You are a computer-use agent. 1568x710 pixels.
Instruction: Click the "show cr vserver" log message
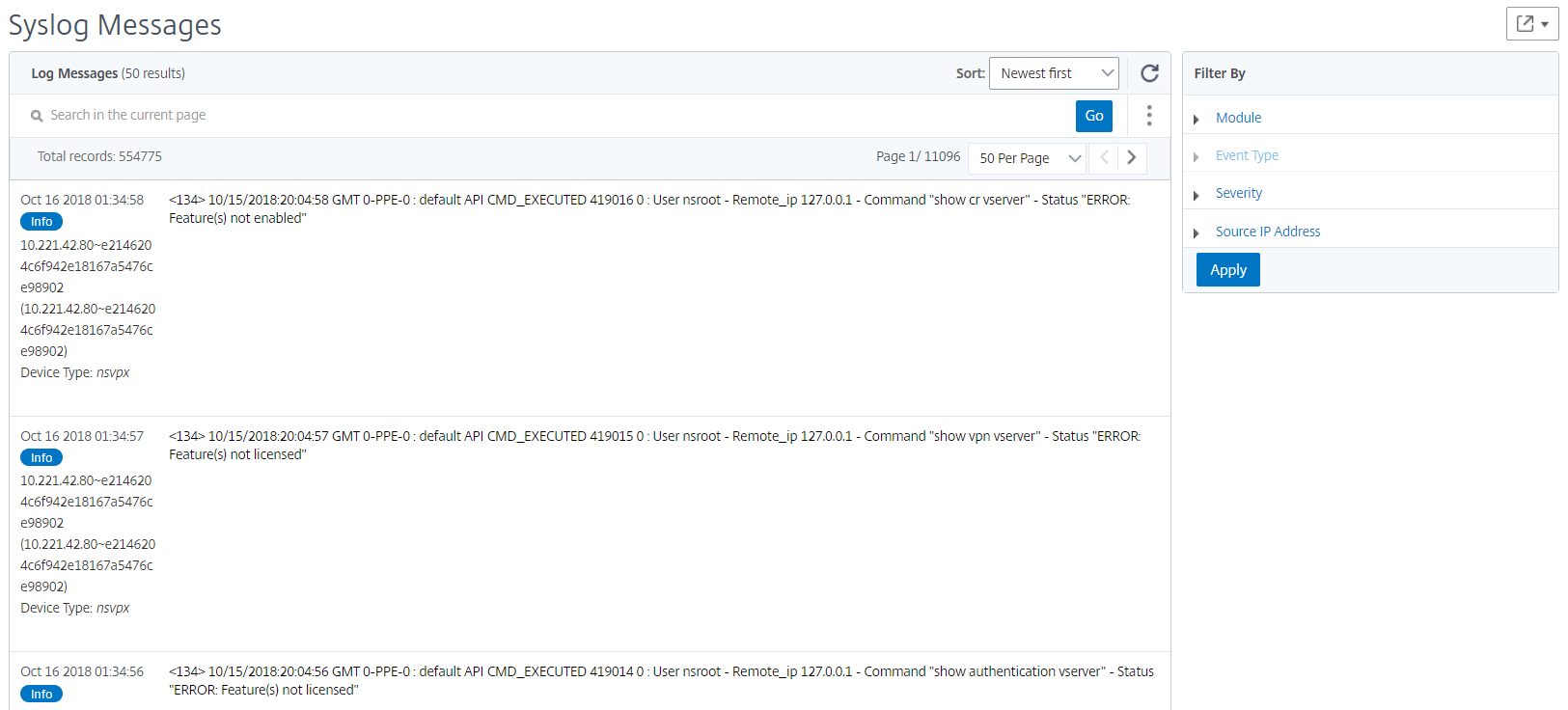pos(649,209)
